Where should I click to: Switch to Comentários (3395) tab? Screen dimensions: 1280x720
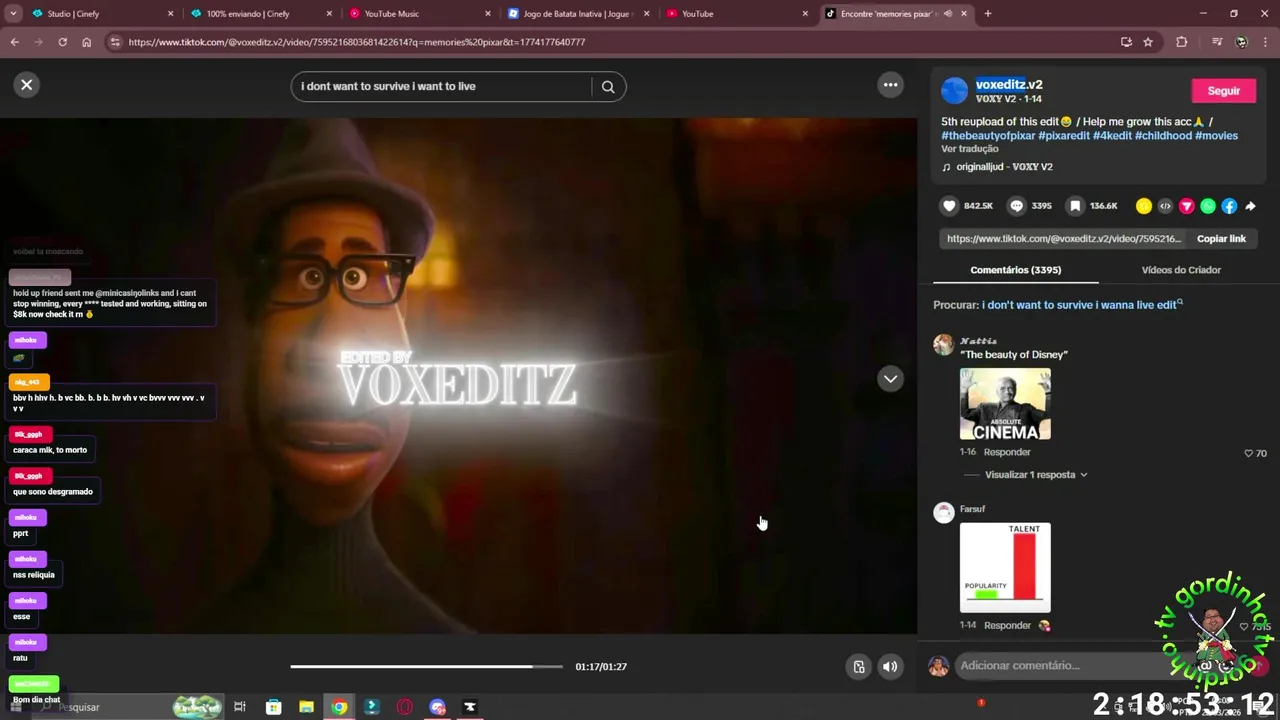click(x=1015, y=270)
